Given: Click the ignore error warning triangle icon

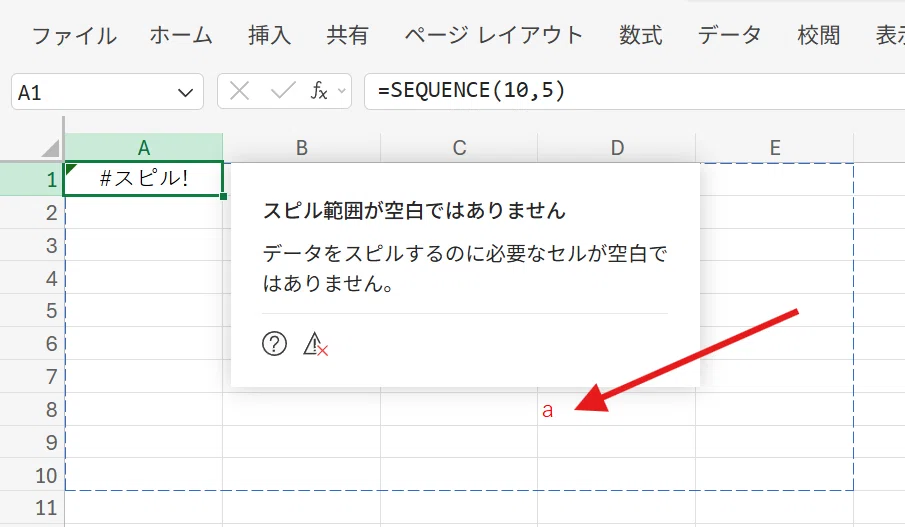Looking at the screenshot, I should [x=315, y=344].
